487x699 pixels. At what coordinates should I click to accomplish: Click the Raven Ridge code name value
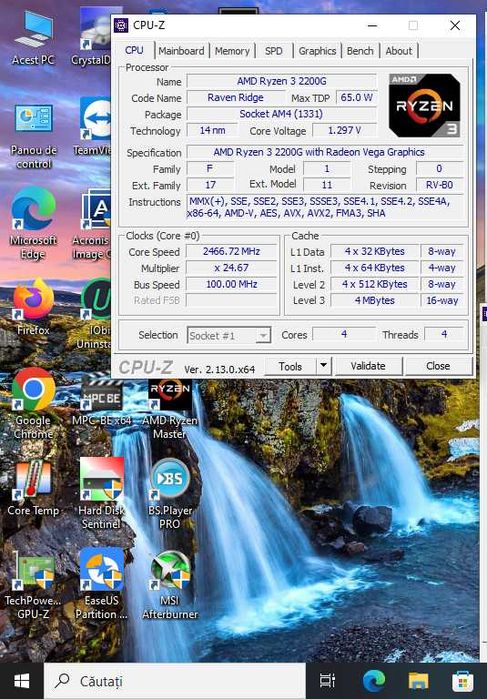coord(235,98)
